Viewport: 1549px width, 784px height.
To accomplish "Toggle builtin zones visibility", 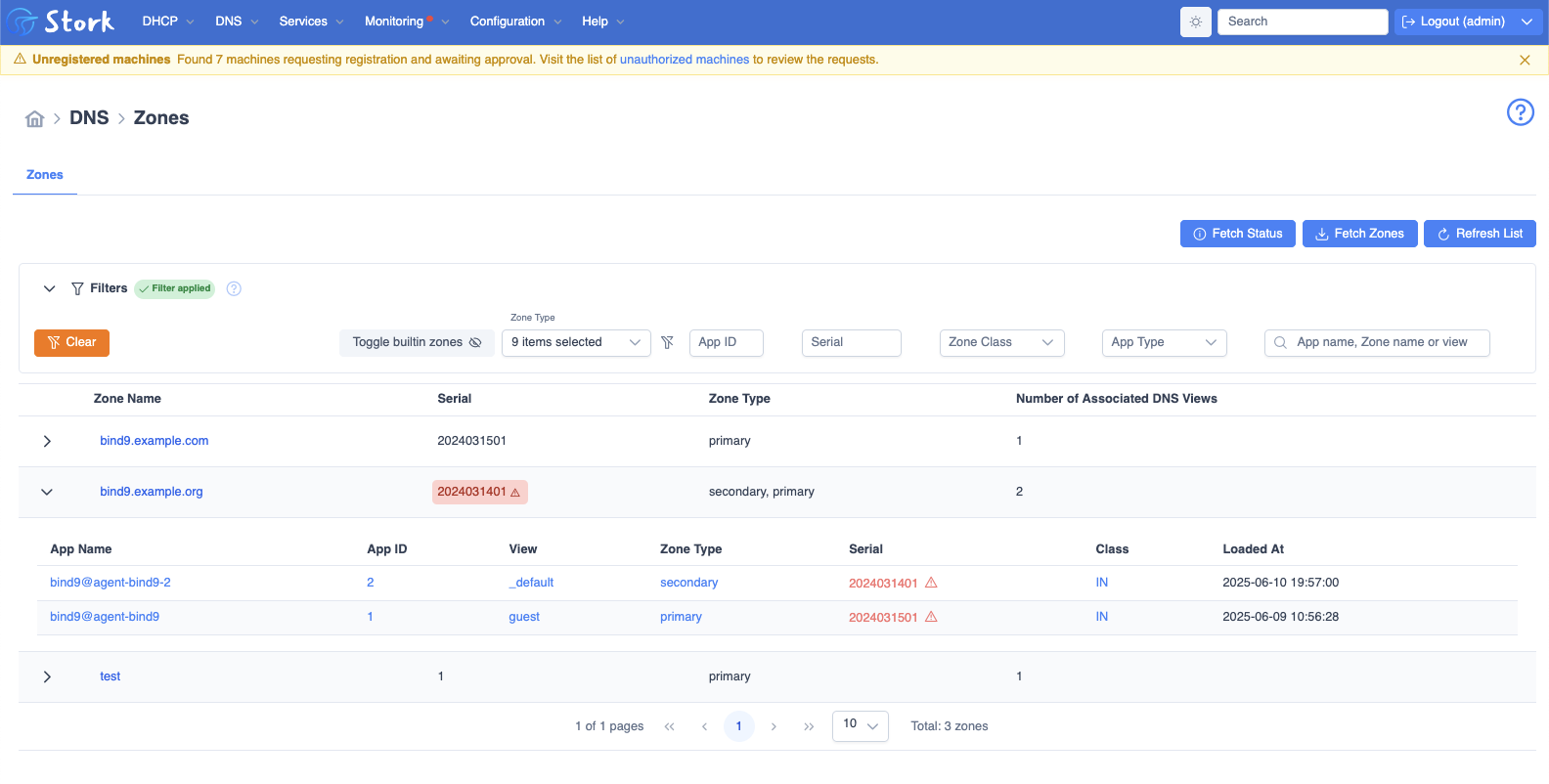I will tap(418, 342).
